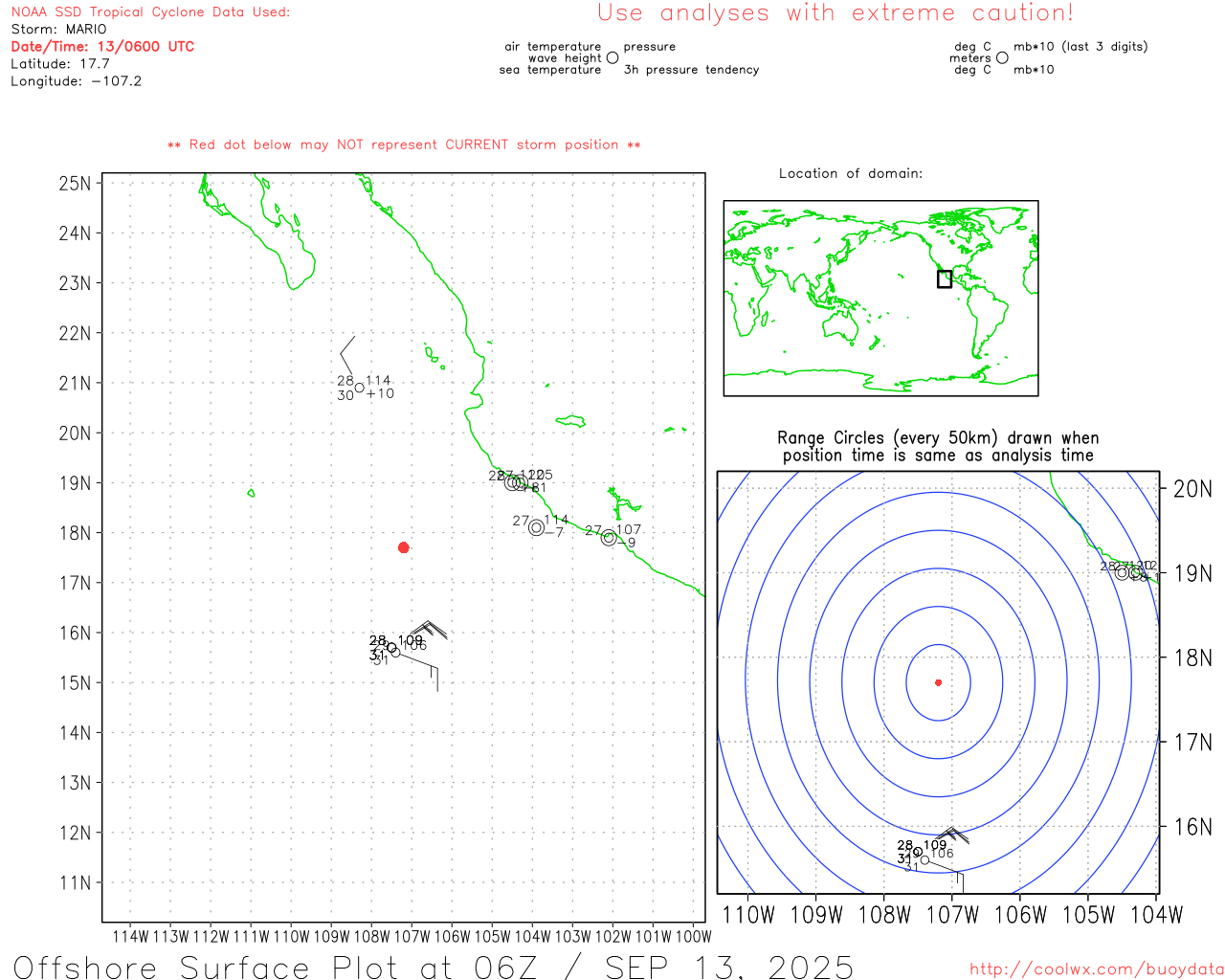Click the wind barb flags near 16N ship
The height and width of the screenshot is (980, 1225).
point(430,630)
